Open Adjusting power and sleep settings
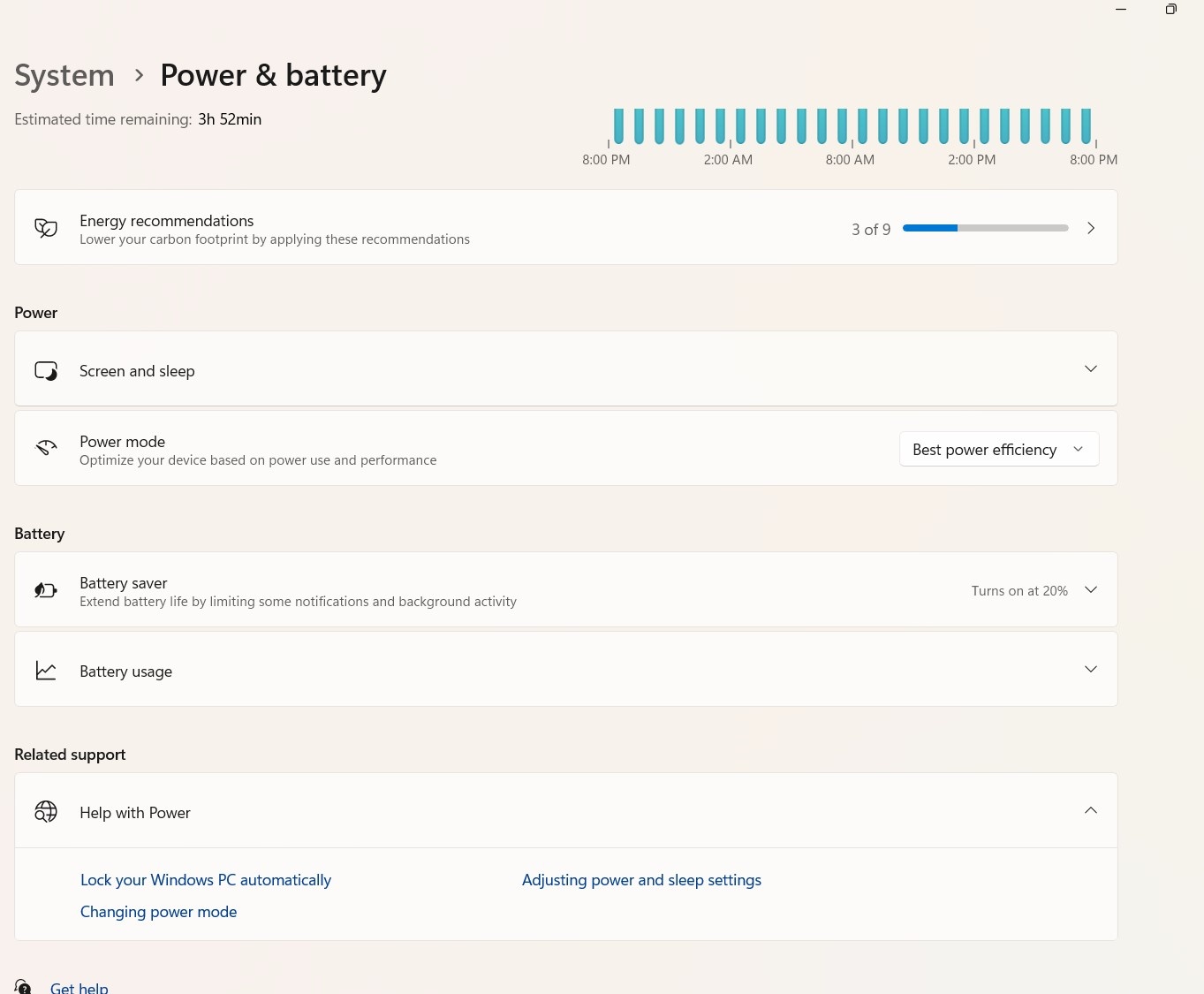Image resolution: width=1204 pixels, height=994 pixels. [641, 879]
